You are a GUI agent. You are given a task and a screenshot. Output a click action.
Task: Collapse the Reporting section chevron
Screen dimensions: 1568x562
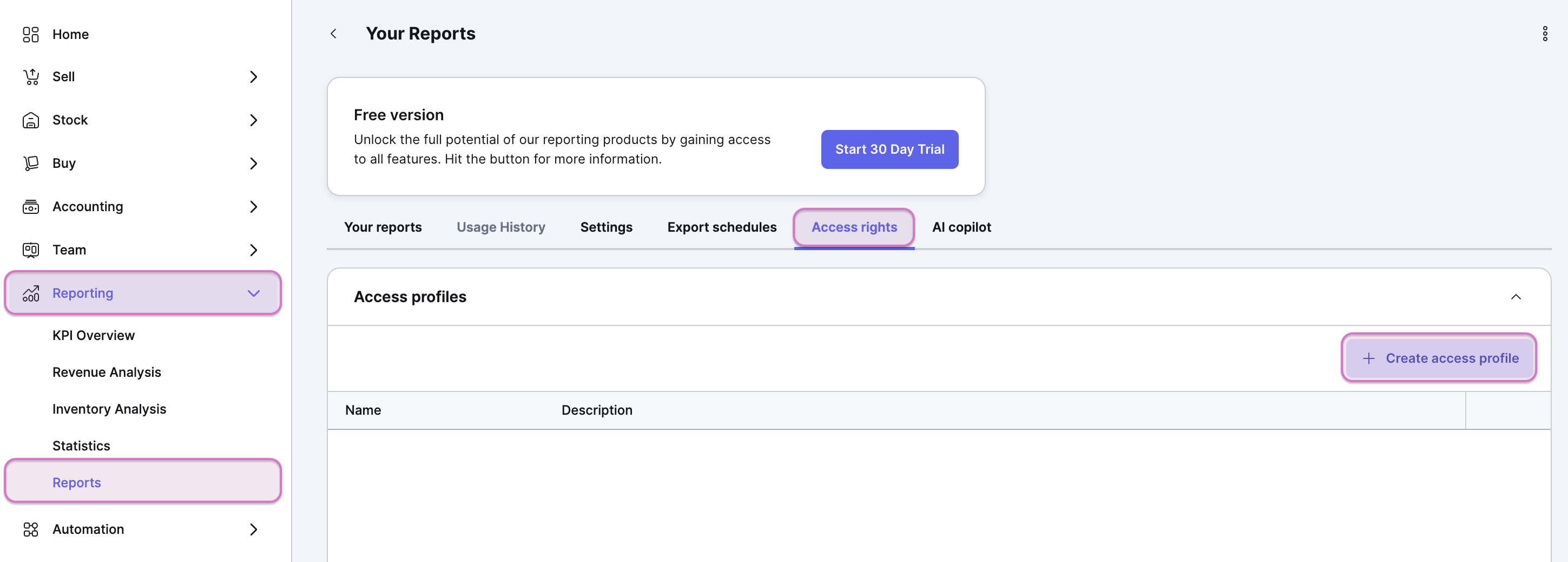pos(253,293)
